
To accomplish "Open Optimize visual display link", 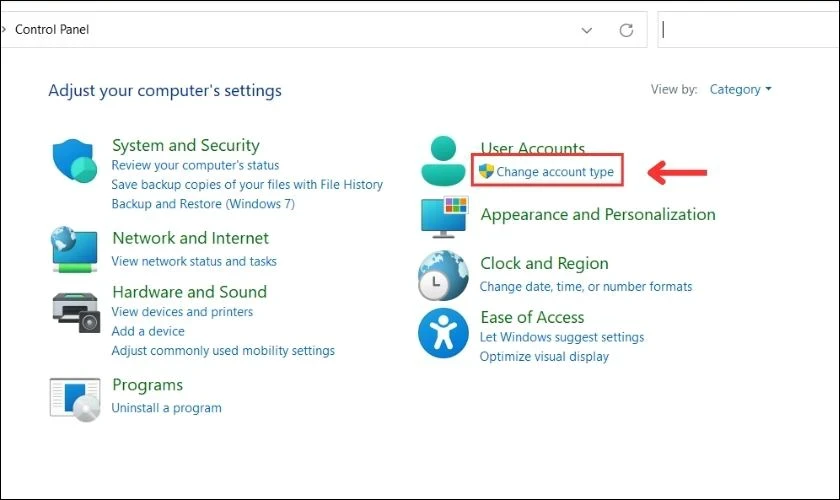I will click(x=544, y=356).
